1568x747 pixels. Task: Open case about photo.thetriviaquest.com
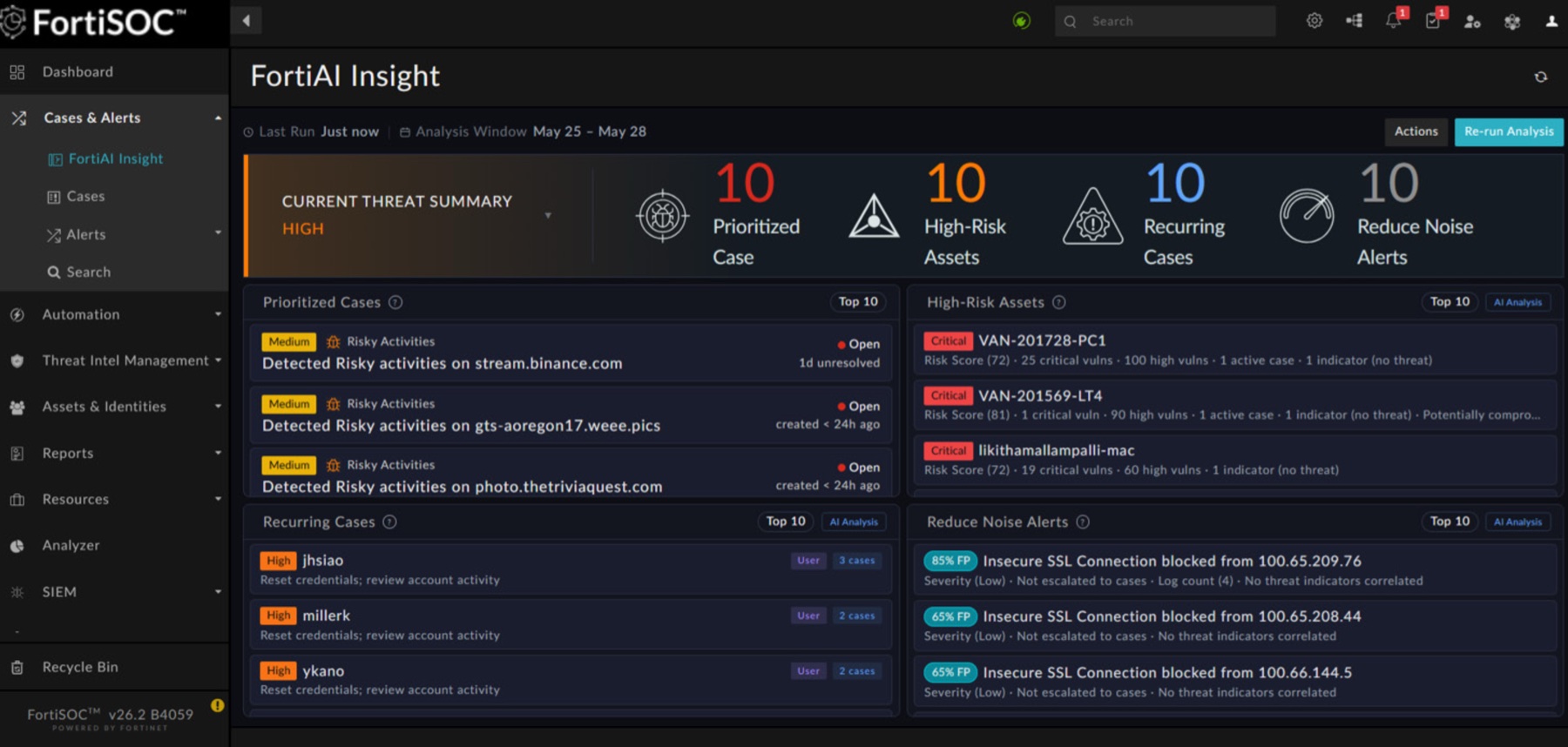571,474
